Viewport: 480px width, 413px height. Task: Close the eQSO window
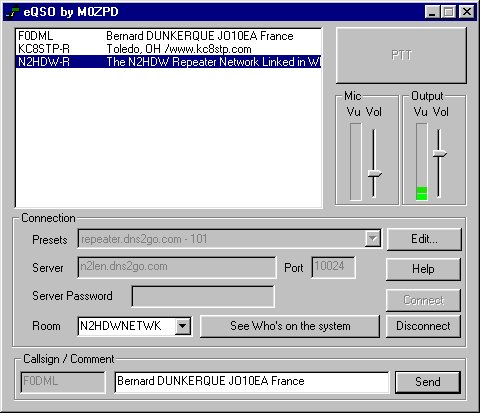pos(467,12)
